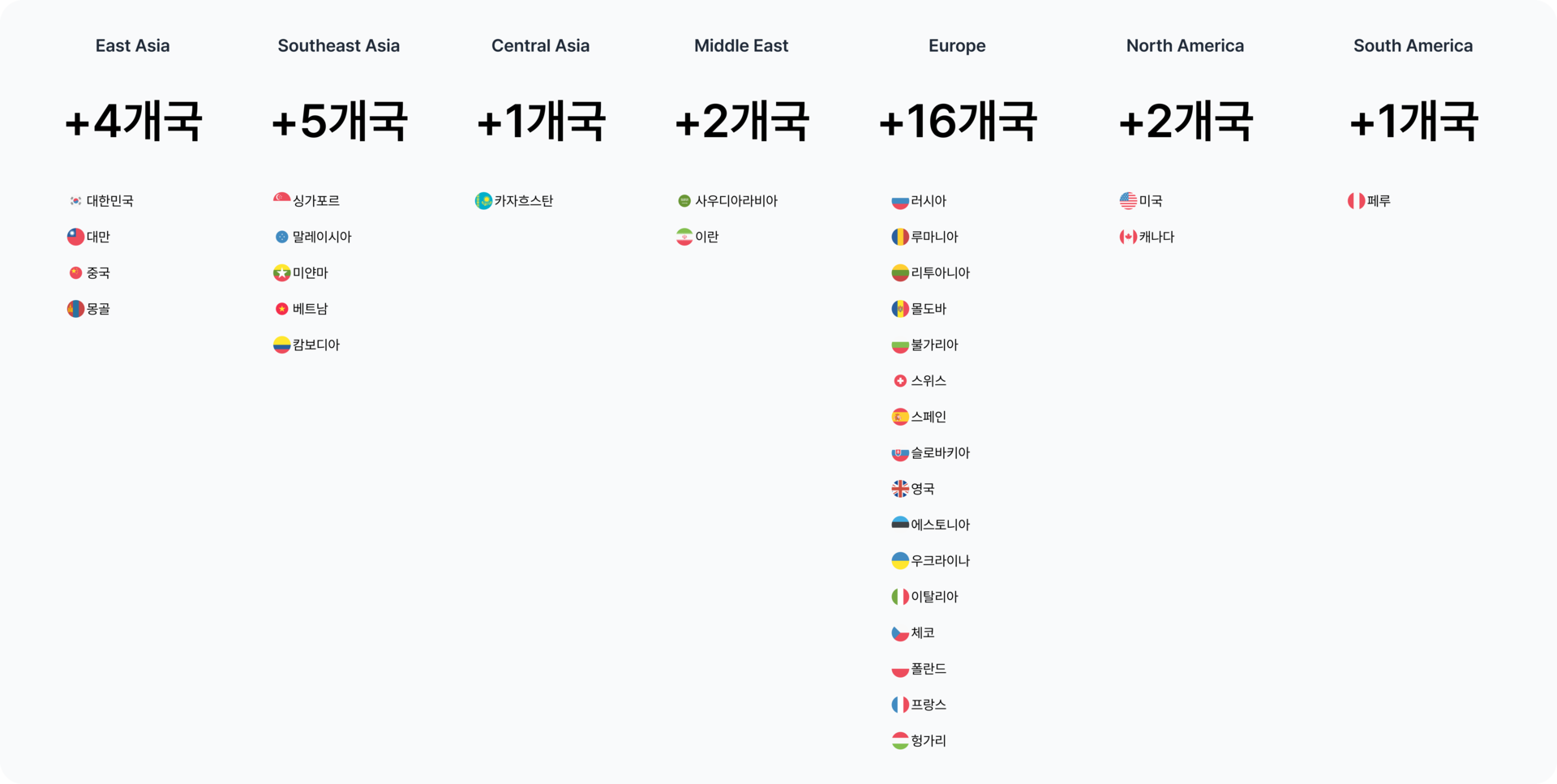Click the Canada flag icon
Viewport: 1557px width, 784px height.
tap(1128, 237)
